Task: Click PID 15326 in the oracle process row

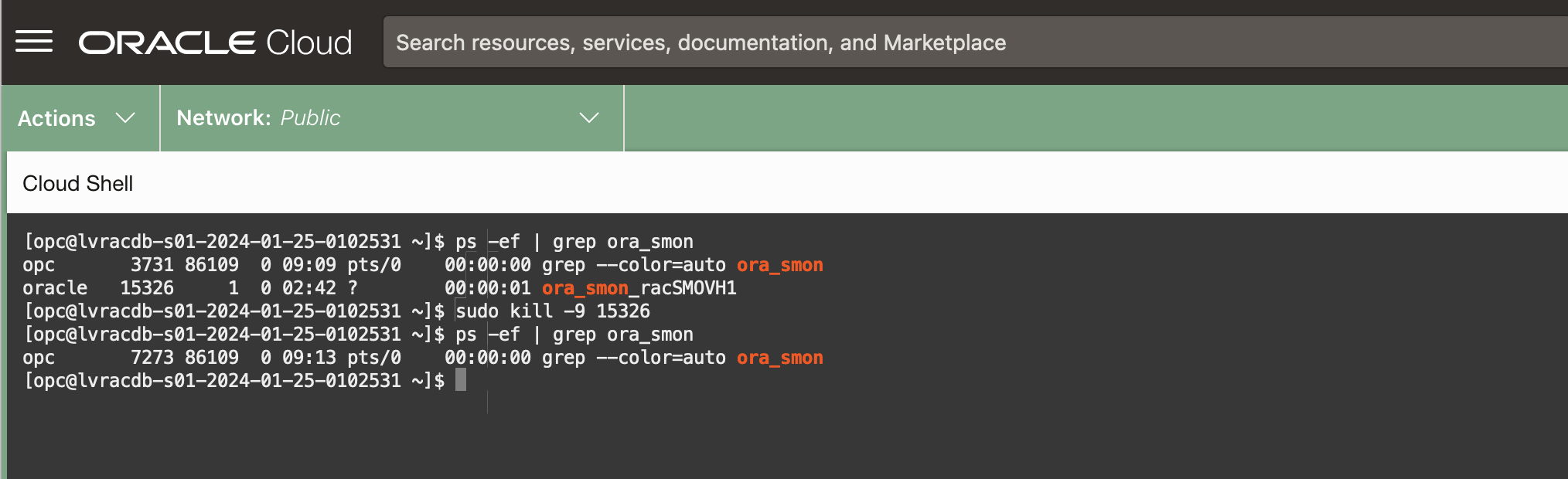Action: 147,288
